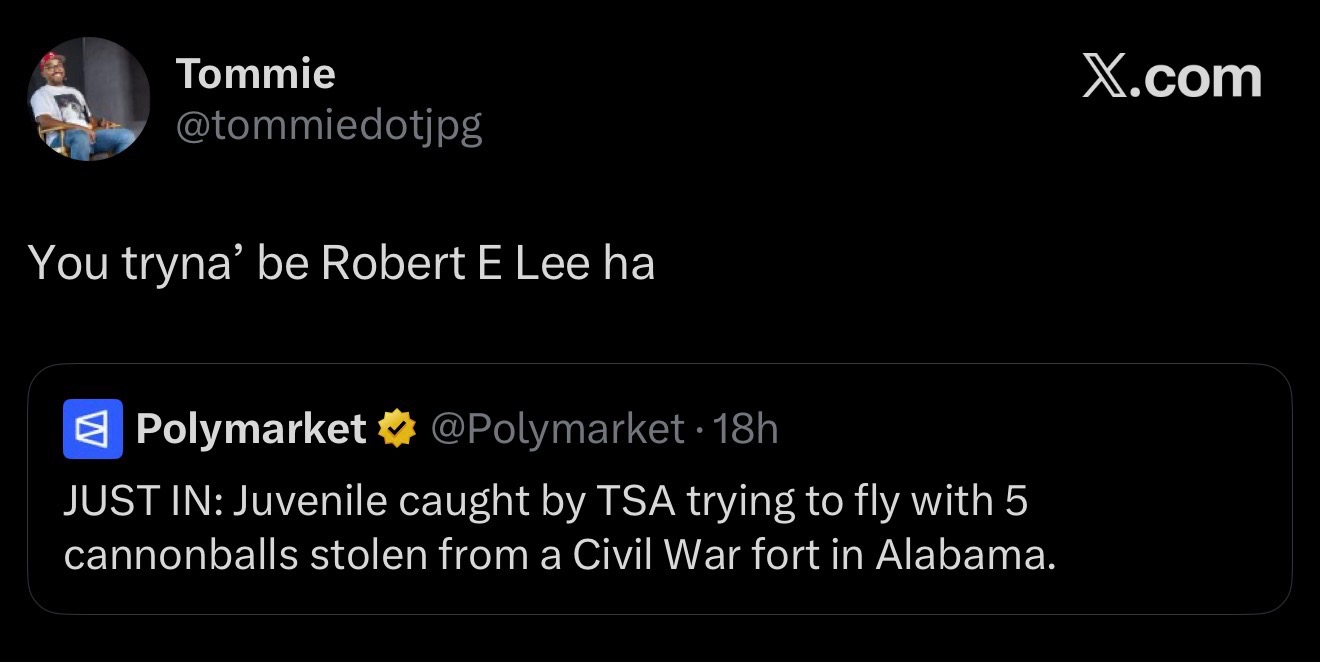Image resolution: width=1320 pixels, height=662 pixels.
Task: Click Polymarket's gold verified badge
Action: pos(397,430)
